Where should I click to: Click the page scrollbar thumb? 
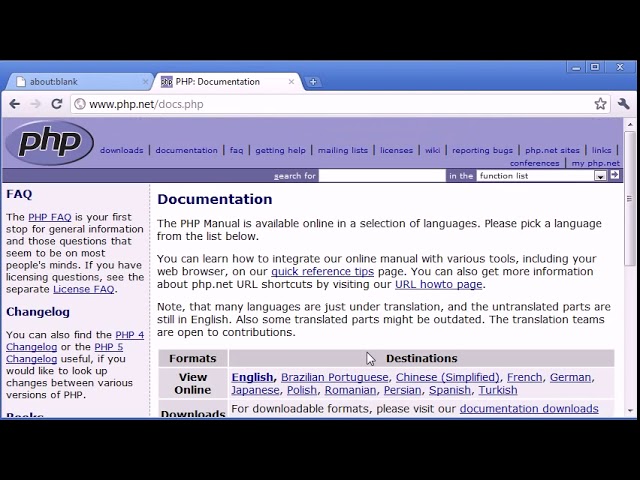[x=630, y=198]
